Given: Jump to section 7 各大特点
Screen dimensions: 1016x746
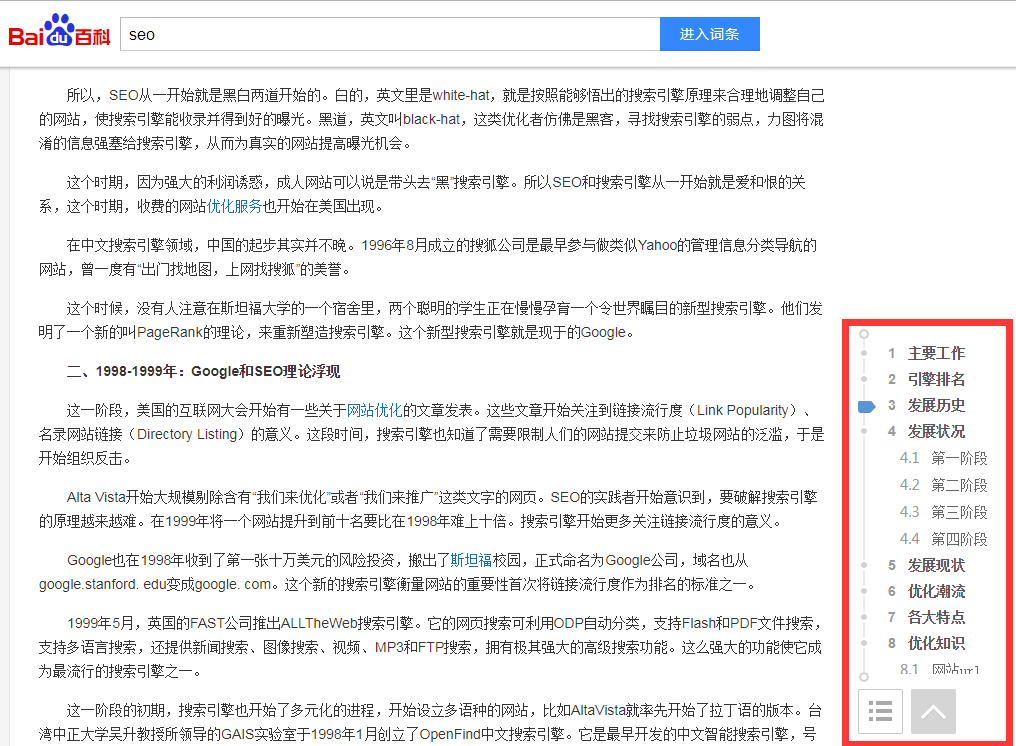Looking at the screenshot, I should click(927, 617).
